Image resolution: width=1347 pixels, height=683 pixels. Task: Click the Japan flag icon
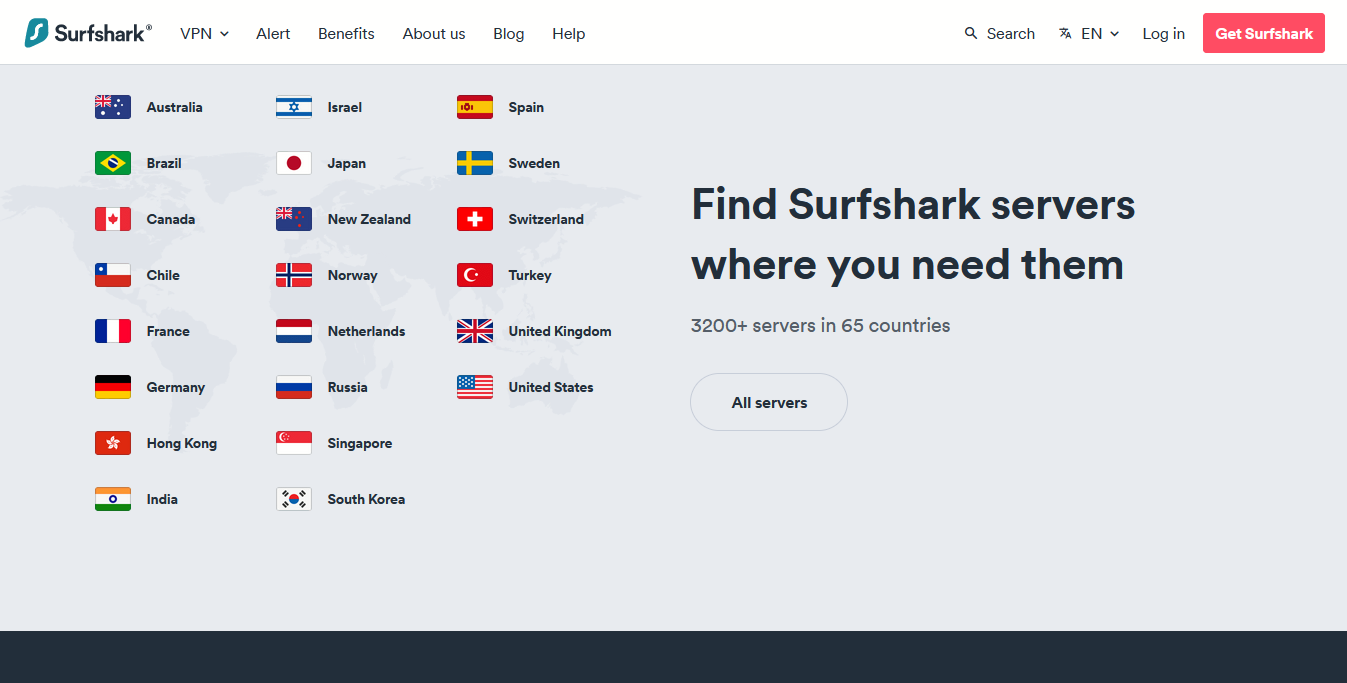click(x=294, y=163)
